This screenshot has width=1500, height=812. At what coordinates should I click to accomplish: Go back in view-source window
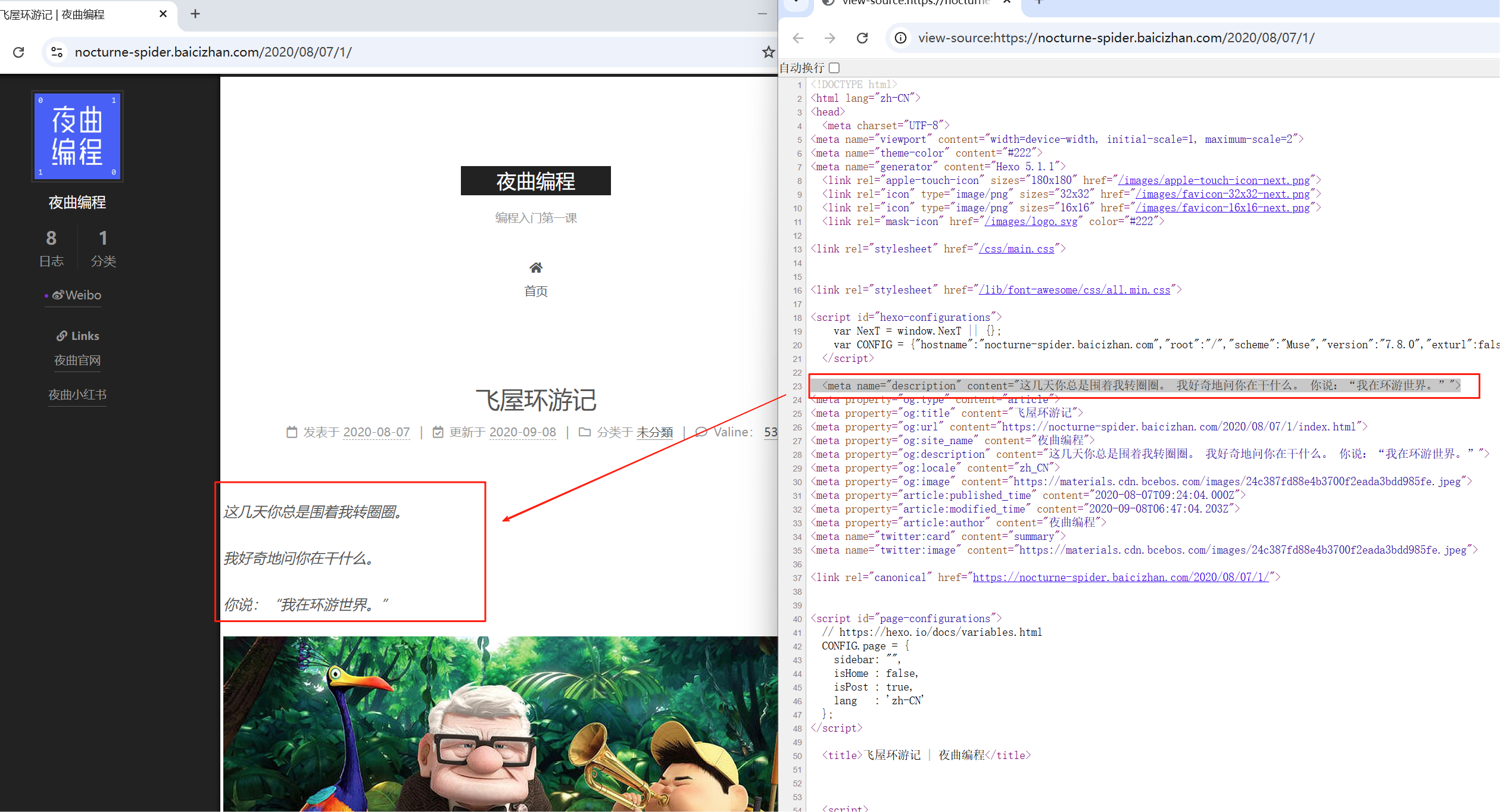coord(799,38)
